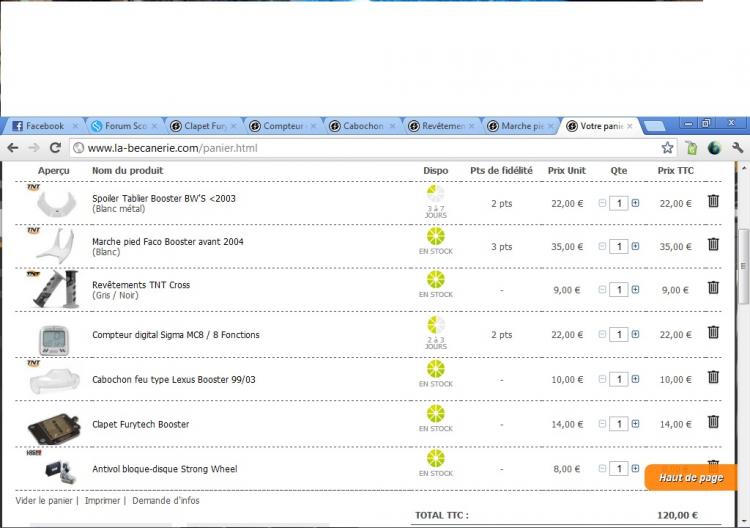750x528 pixels.
Task: Delete Spoiler Tablier Booster with trash icon
Action: [x=713, y=201]
